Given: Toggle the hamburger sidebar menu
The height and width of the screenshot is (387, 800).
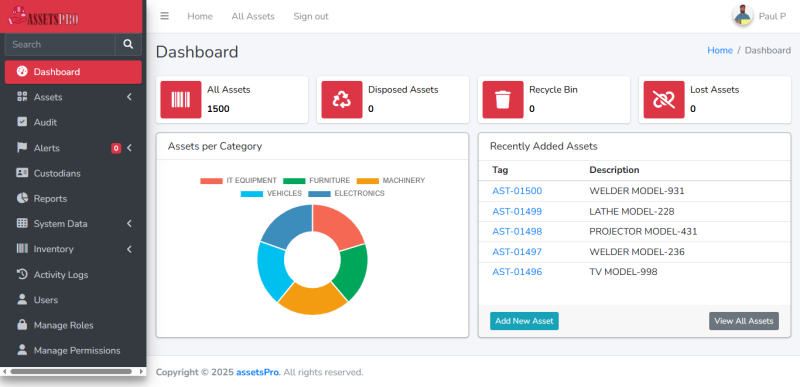Looking at the screenshot, I should (164, 16).
